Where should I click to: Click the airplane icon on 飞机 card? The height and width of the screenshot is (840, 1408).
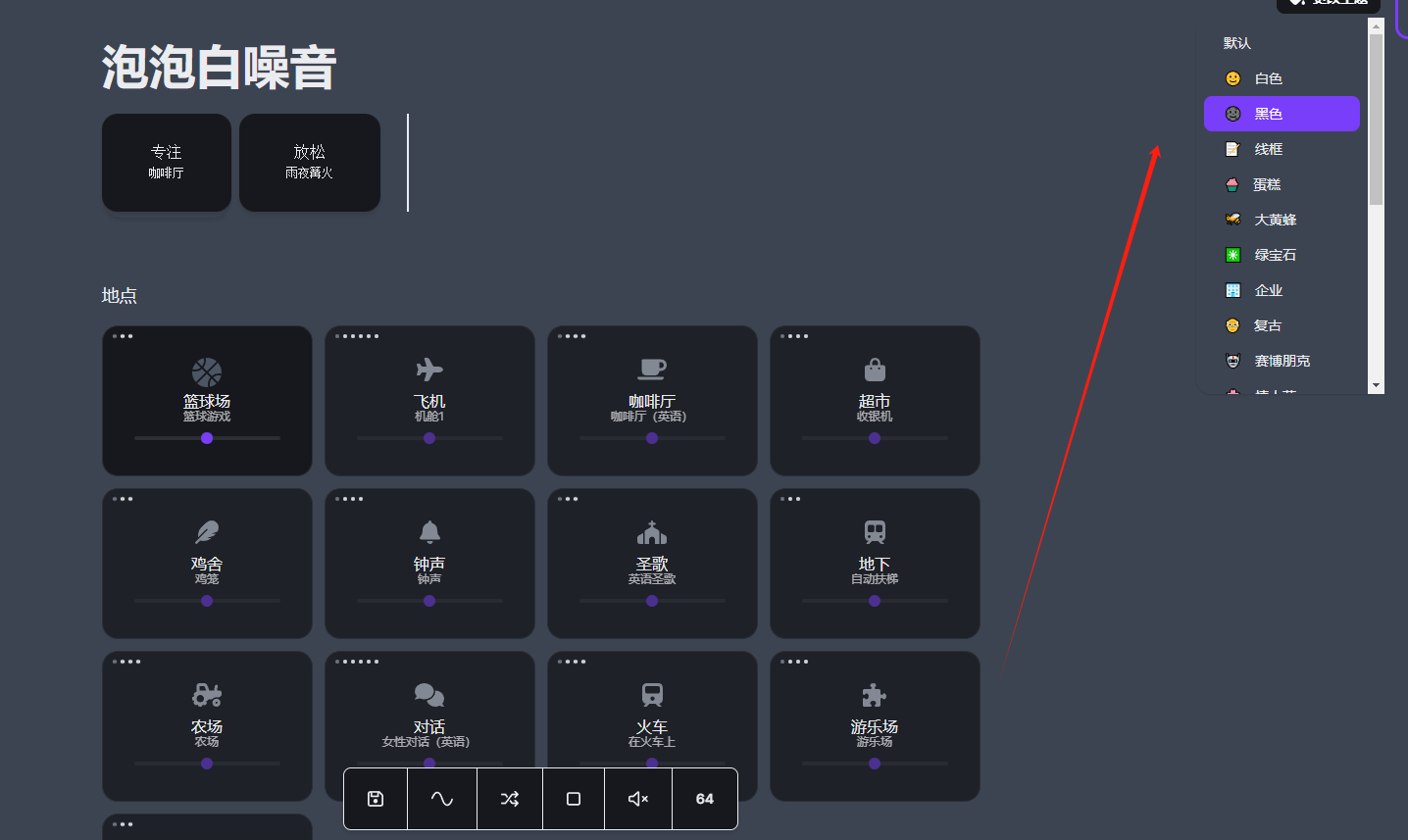click(x=429, y=370)
